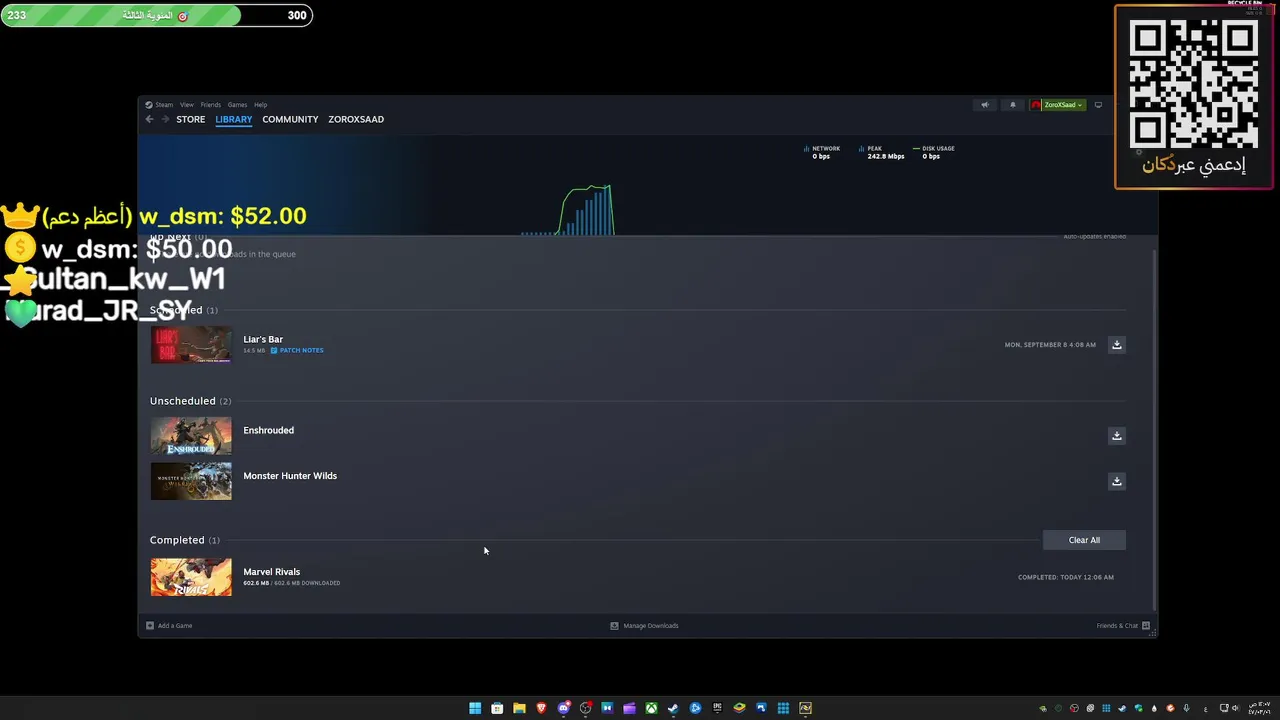This screenshot has height=720, width=1280.
Task: Open Steam announcements megaphone icon
Action: point(984,105)
